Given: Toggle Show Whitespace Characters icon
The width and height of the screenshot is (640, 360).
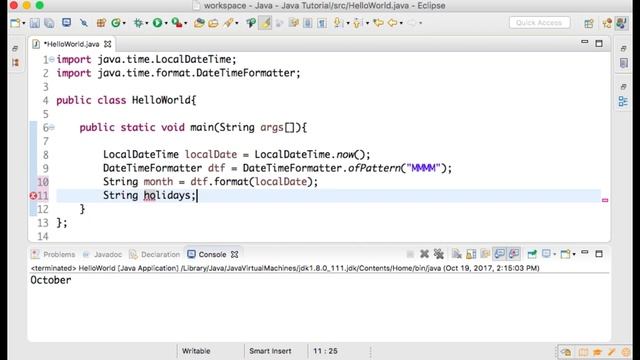Looking at the screenshot, I should pyautogui.click(x=322, y=23).
